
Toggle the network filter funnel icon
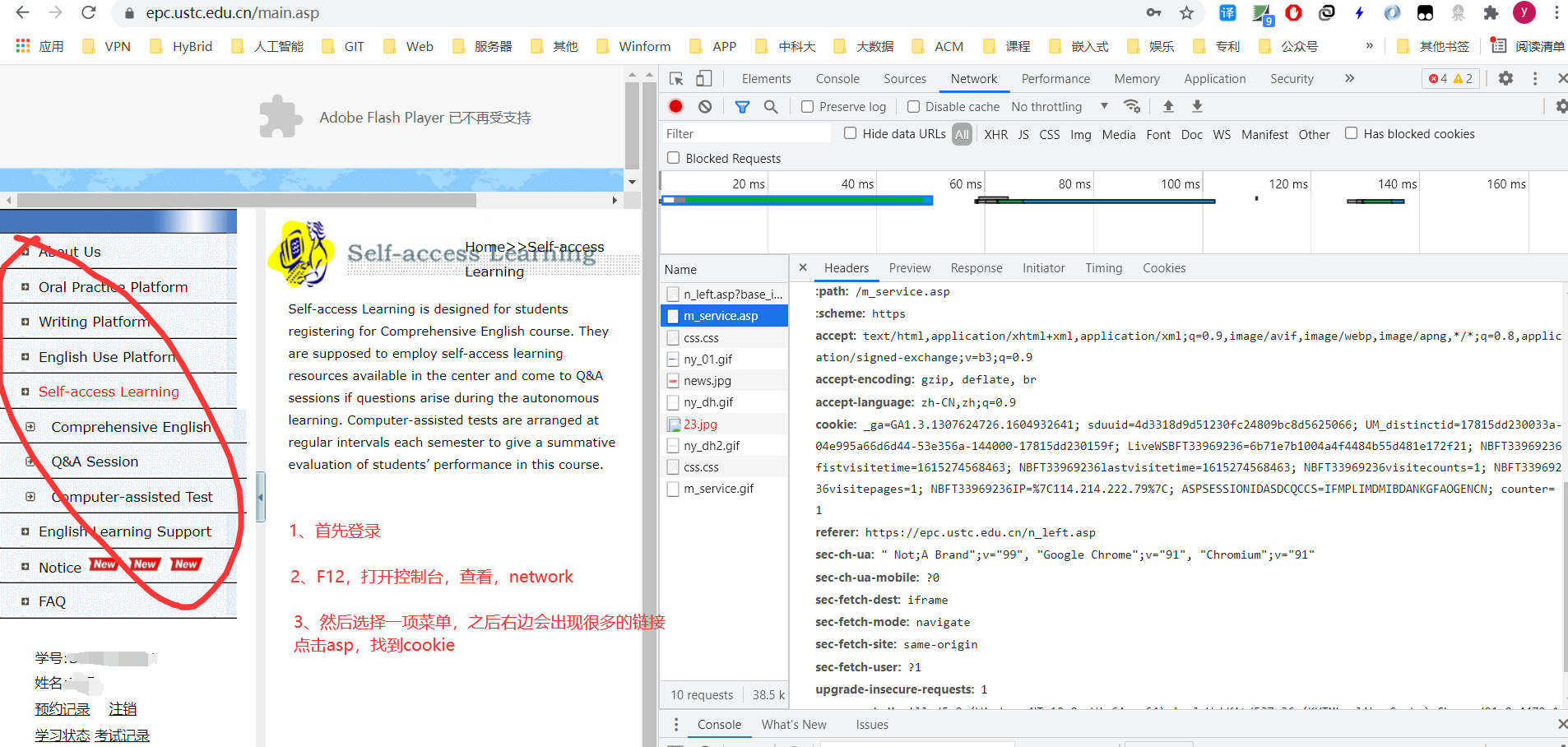pyautogui.click(x=742, y=106)
